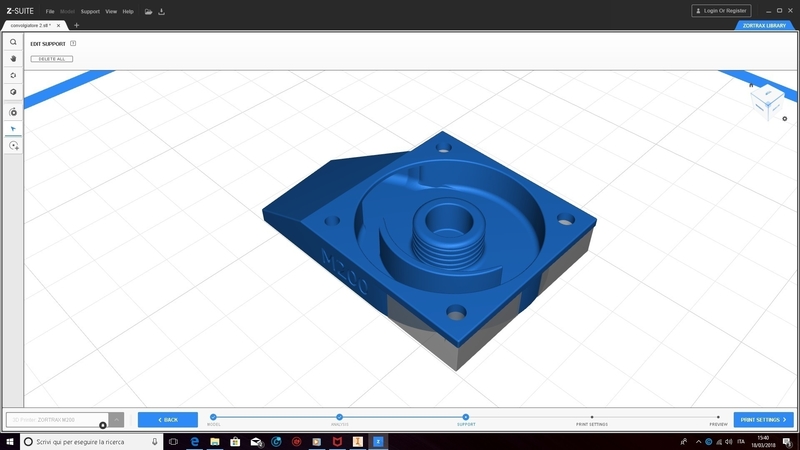Screen dimensions: 800x450
Task: Show hidden system tray icons
Action: [x=698, y=442]
